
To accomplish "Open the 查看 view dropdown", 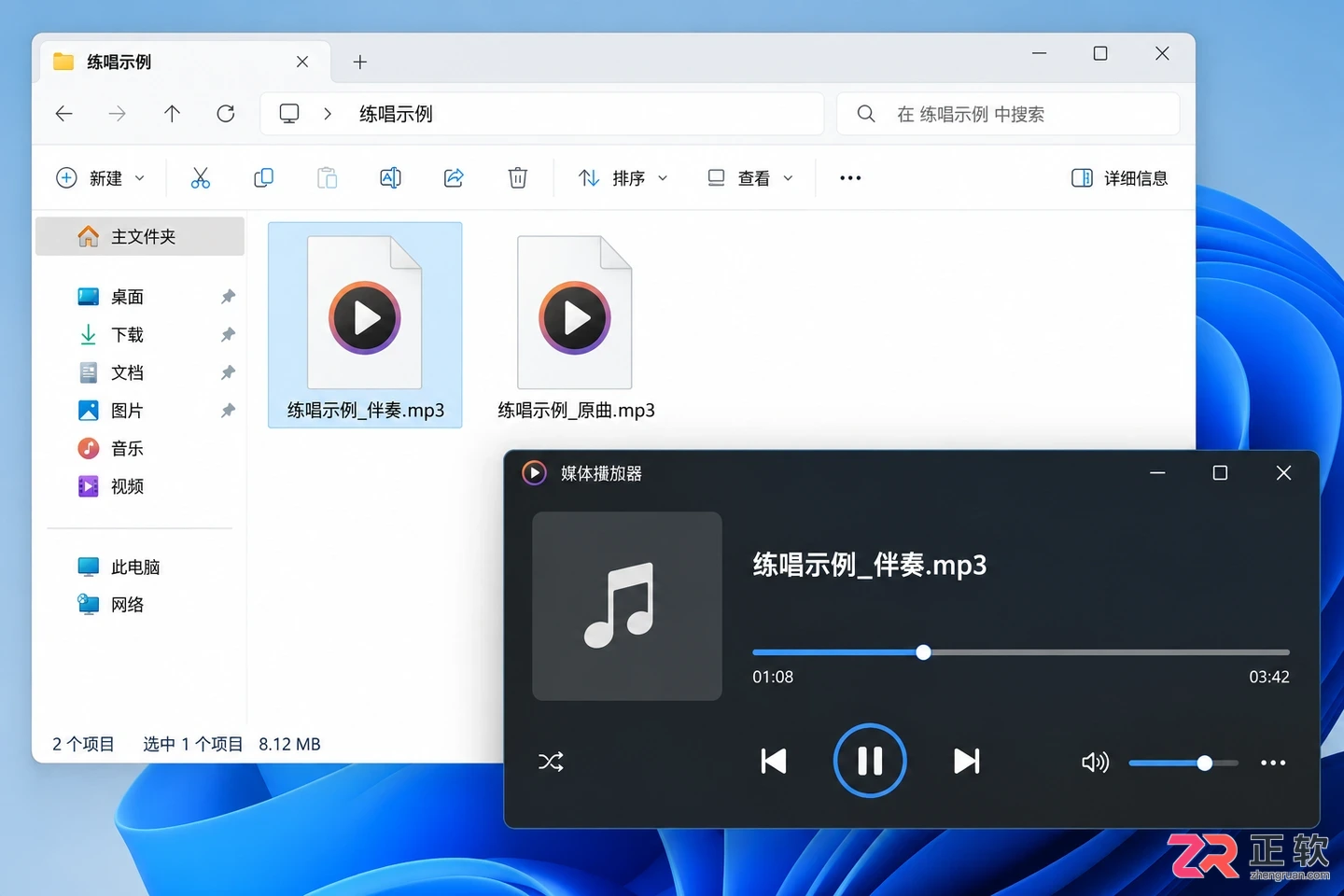I will pyautogui.click(x=750, y=177).
